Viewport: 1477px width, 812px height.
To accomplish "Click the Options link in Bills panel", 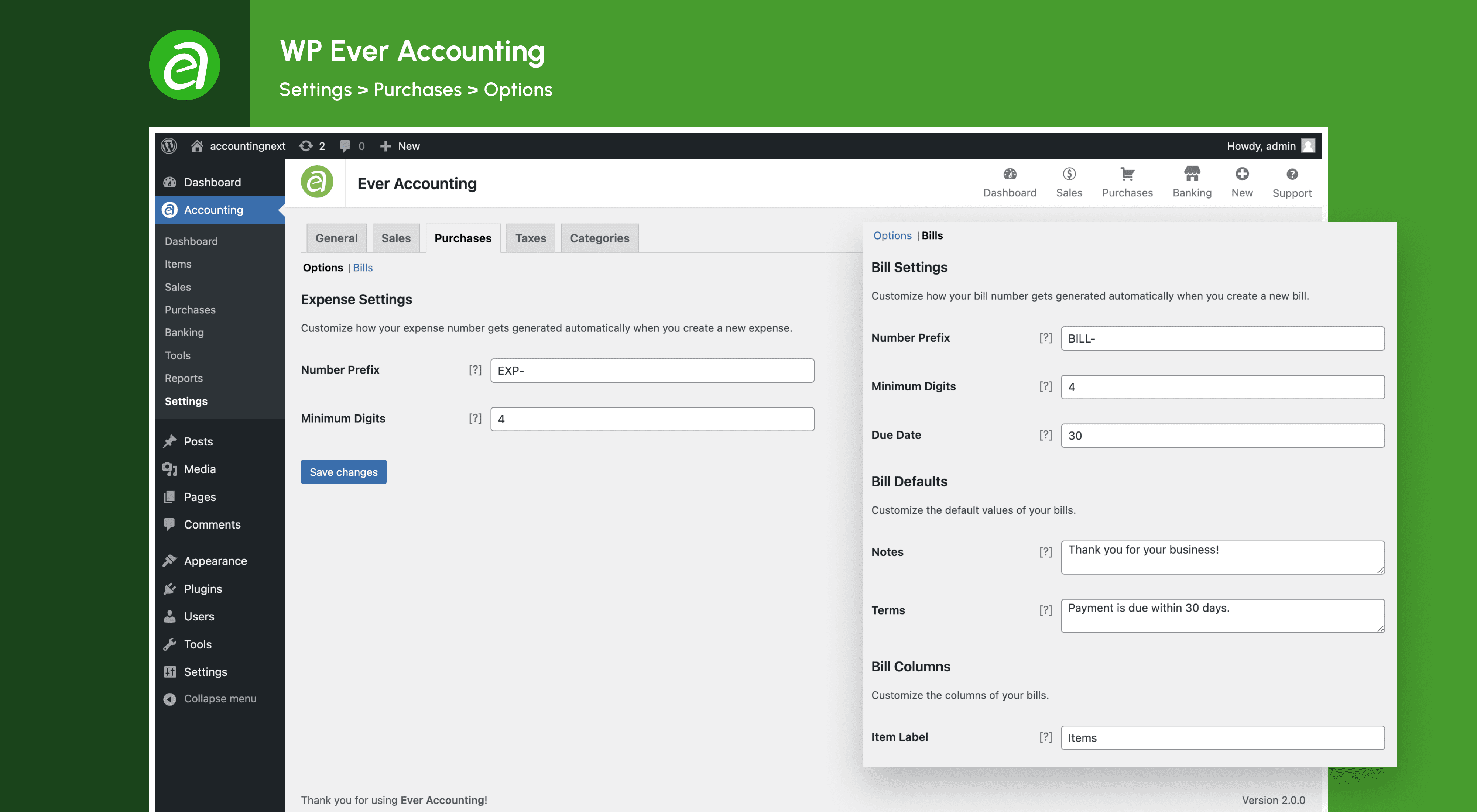I will 892,235.
